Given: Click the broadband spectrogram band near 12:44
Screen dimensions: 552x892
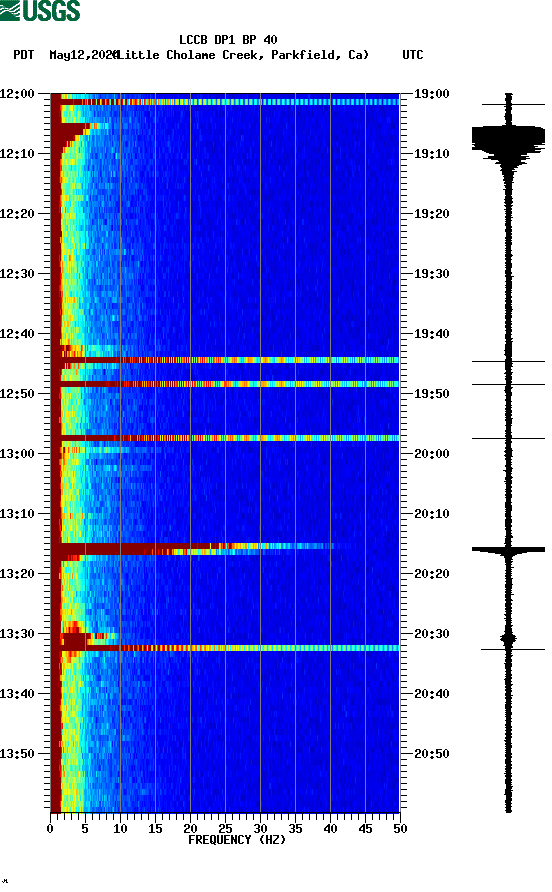Looking at the screenshot, I should coord(225,360).
